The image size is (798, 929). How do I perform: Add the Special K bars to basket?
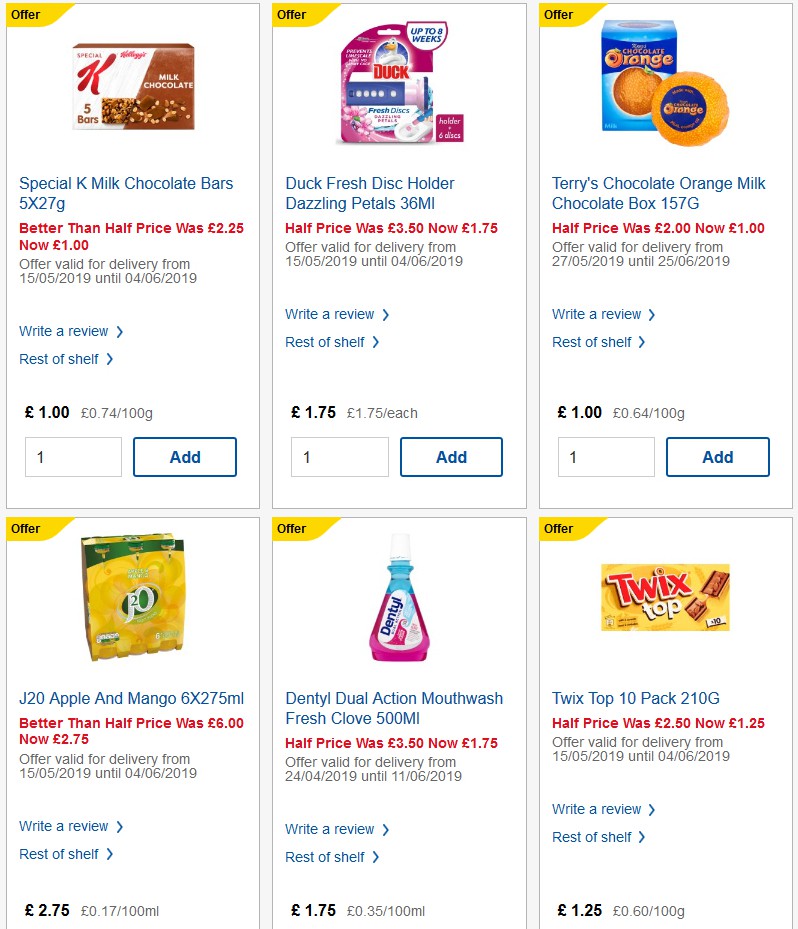184,457
